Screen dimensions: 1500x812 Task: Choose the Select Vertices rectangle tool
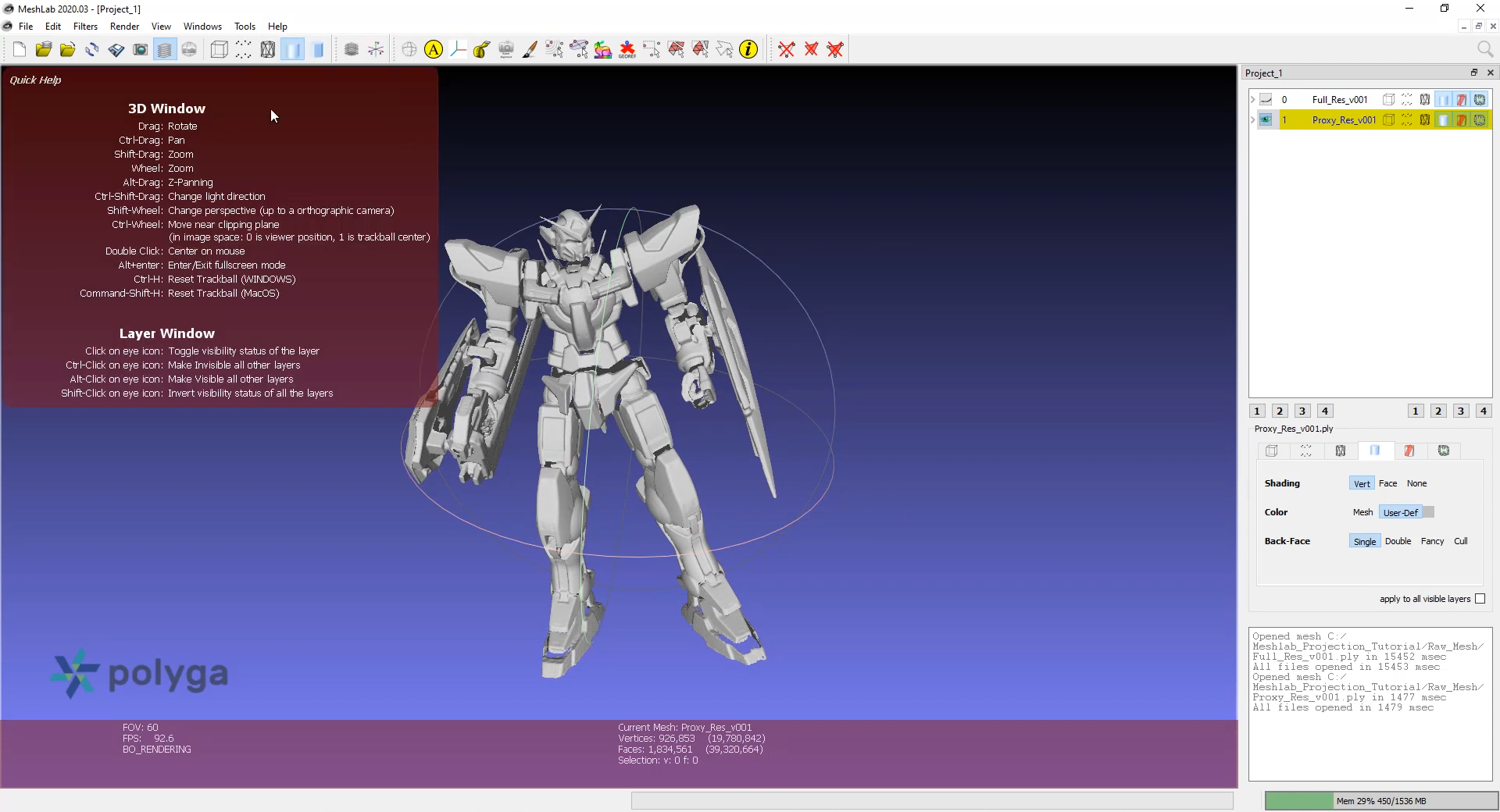click(x=652, y=50)
